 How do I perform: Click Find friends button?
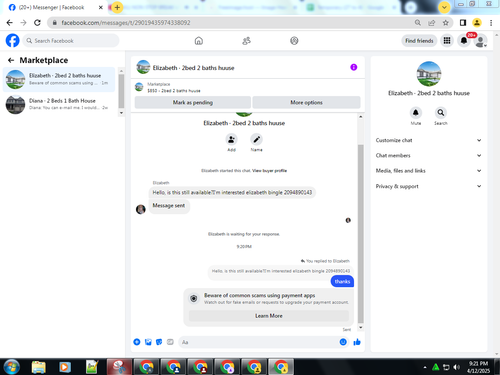pos(419,41)
